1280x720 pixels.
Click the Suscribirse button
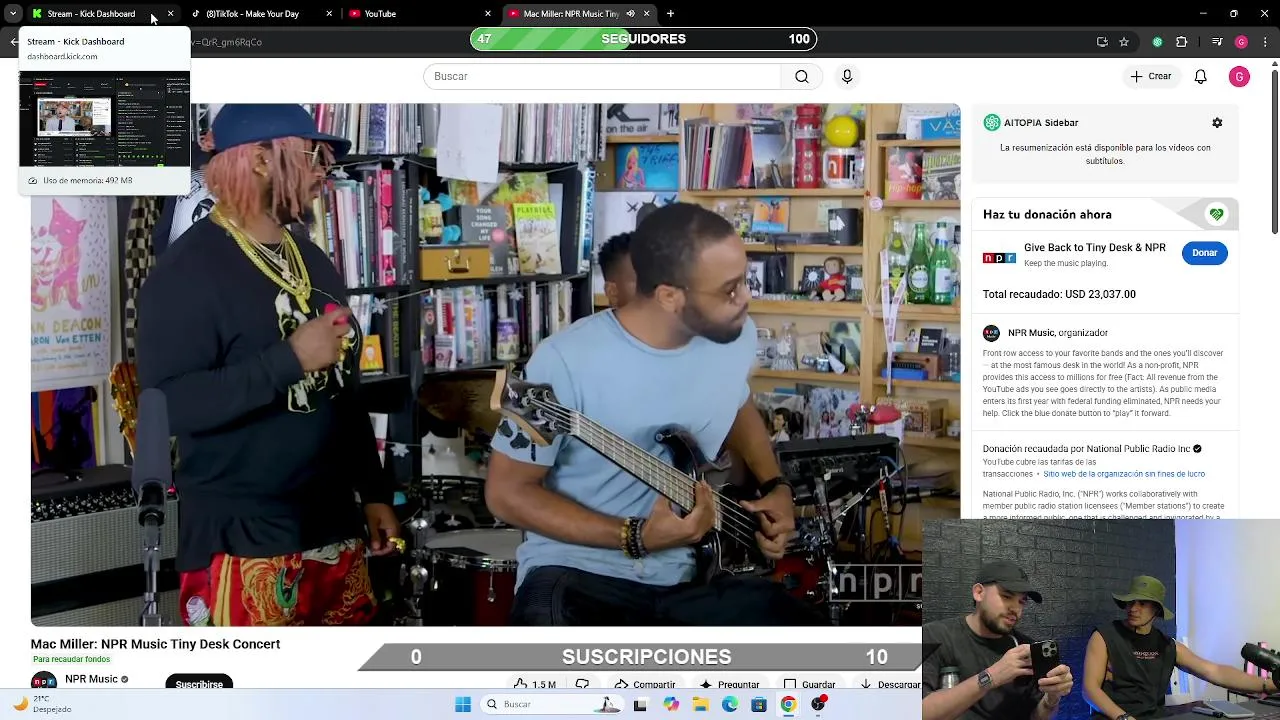[x=199, y=683]
